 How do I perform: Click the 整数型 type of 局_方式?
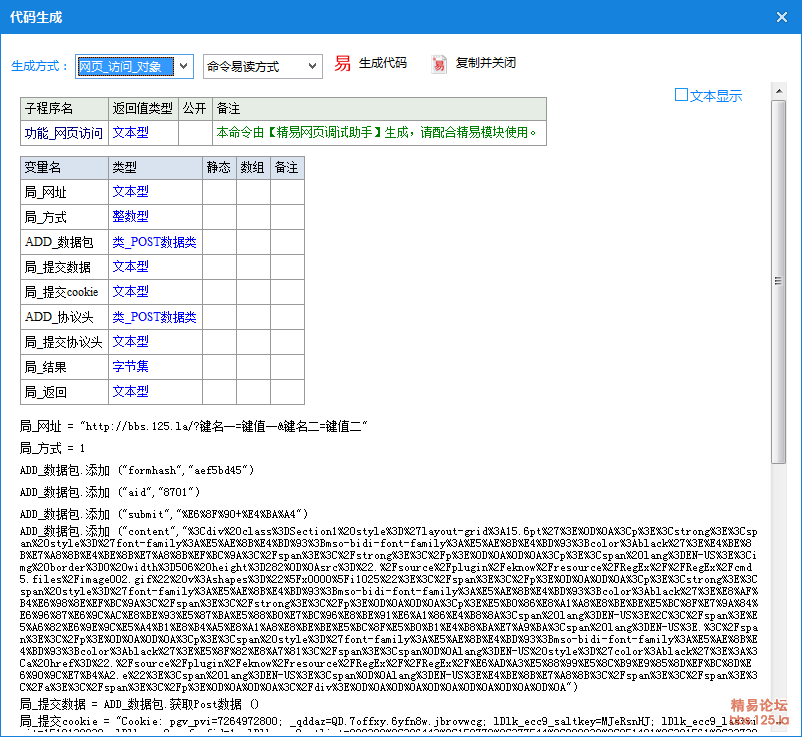click(131, 216)
